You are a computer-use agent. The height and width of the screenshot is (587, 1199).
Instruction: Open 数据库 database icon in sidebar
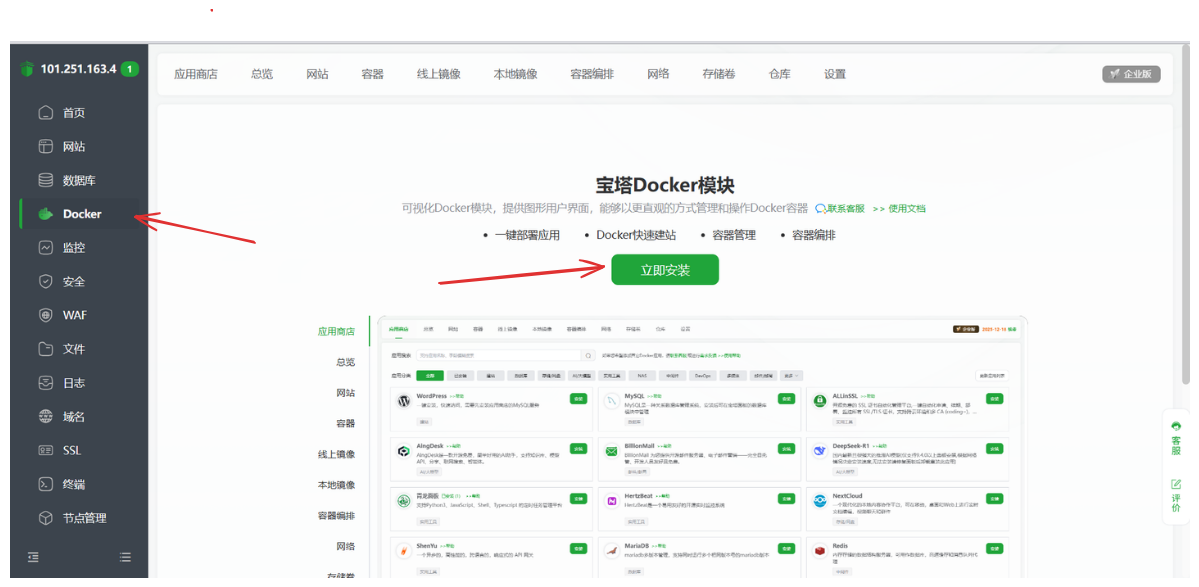click(46, 181)
